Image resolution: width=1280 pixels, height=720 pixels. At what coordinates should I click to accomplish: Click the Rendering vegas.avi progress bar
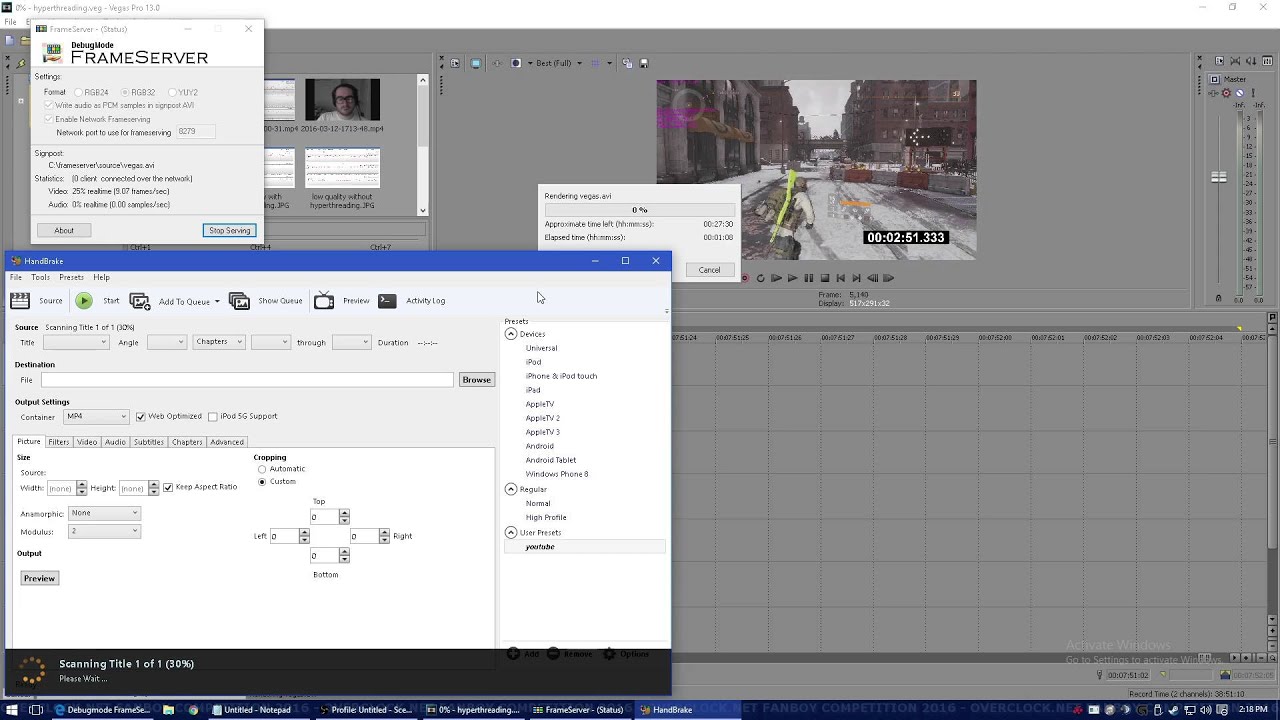click(639, 210)
